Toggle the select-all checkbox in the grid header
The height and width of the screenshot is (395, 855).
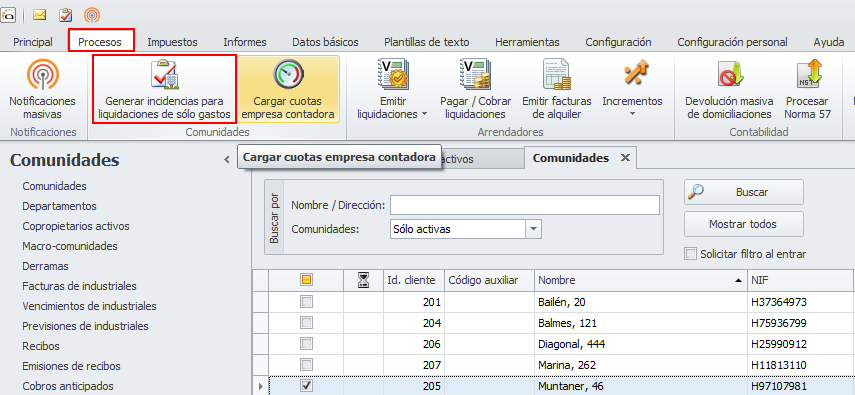point(306,280)
